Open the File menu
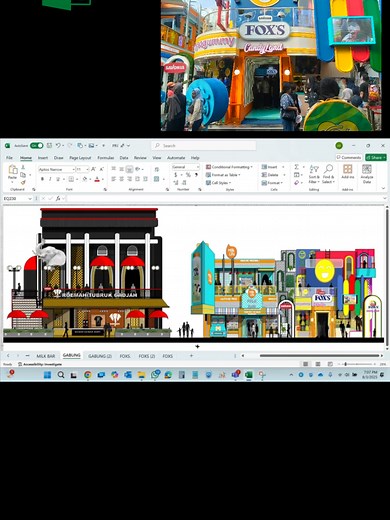Screen dimensions: 390x520 9,158
